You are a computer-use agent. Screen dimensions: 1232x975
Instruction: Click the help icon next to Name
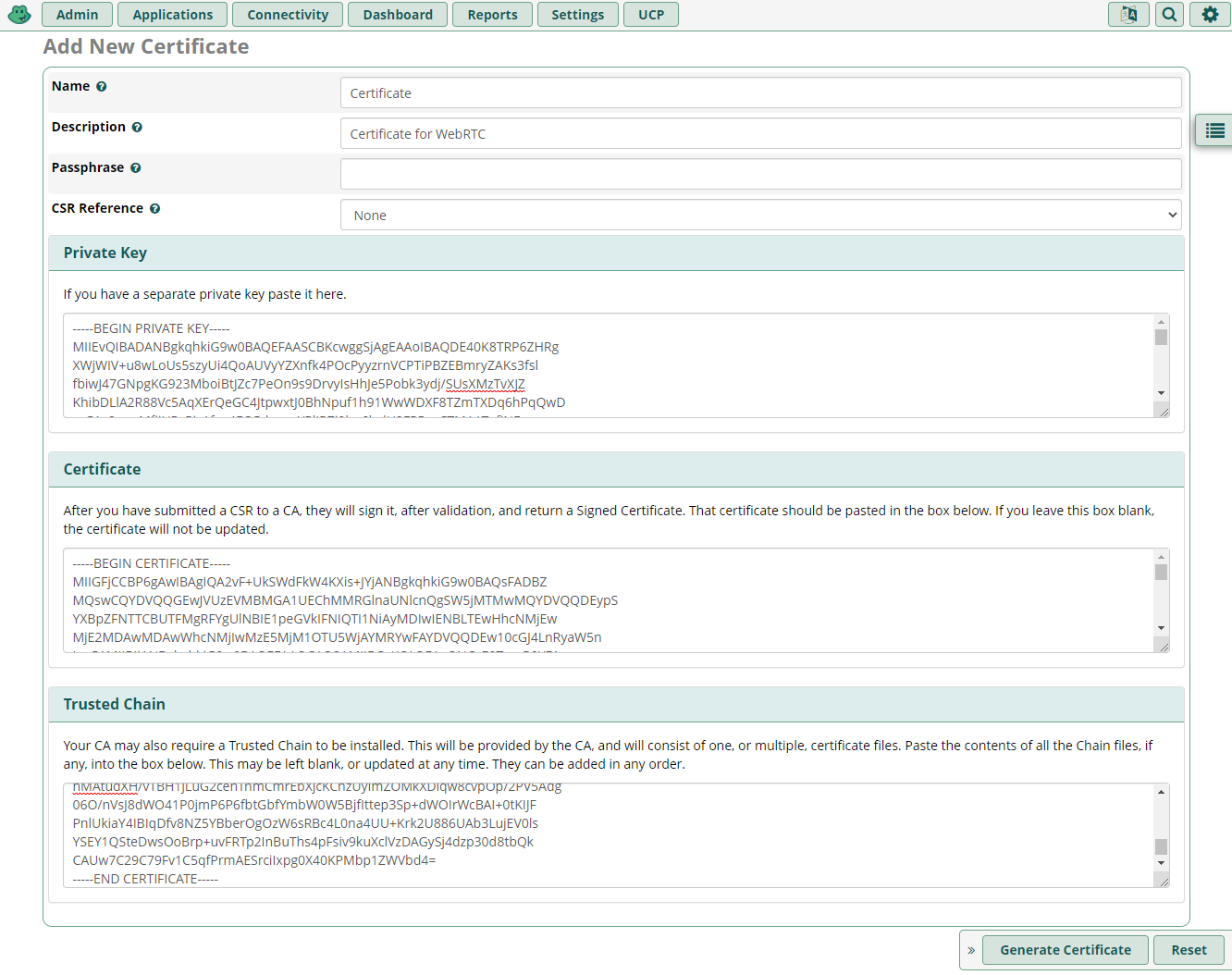click(x=102, y=86)
